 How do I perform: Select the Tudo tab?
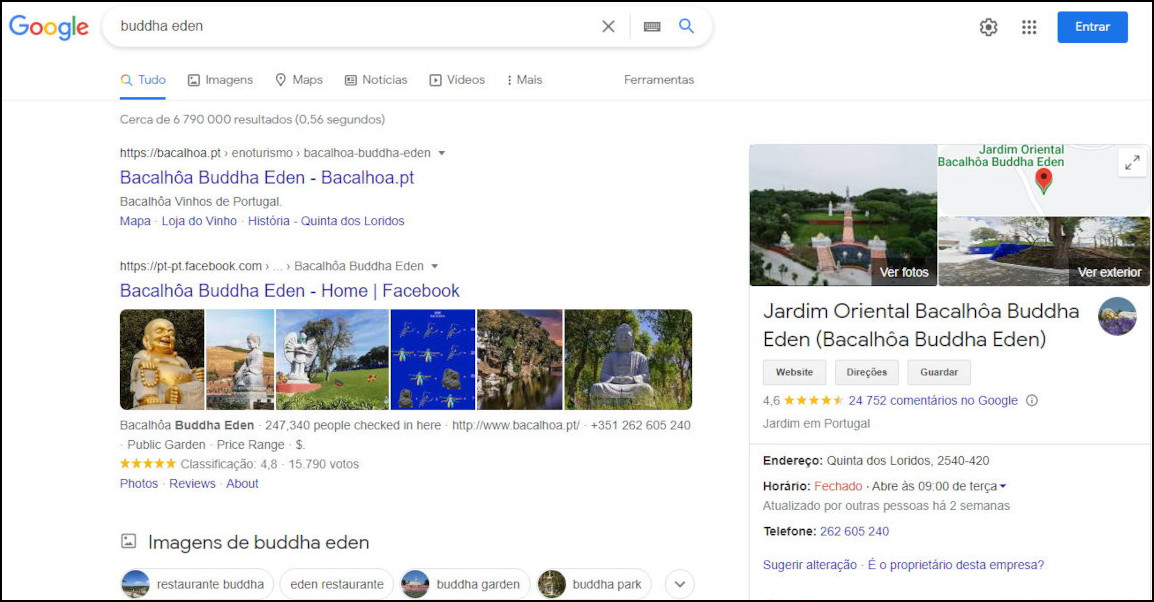click(144, 80)
